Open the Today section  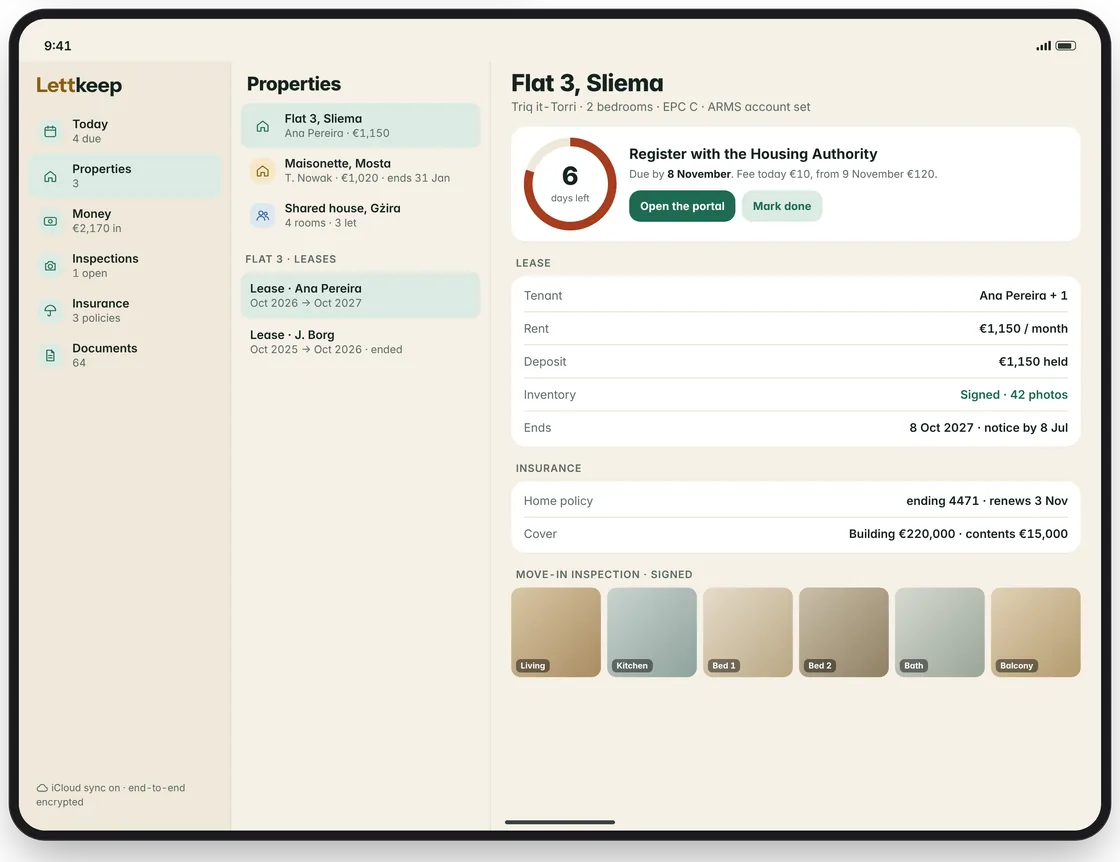click(126, 131)
